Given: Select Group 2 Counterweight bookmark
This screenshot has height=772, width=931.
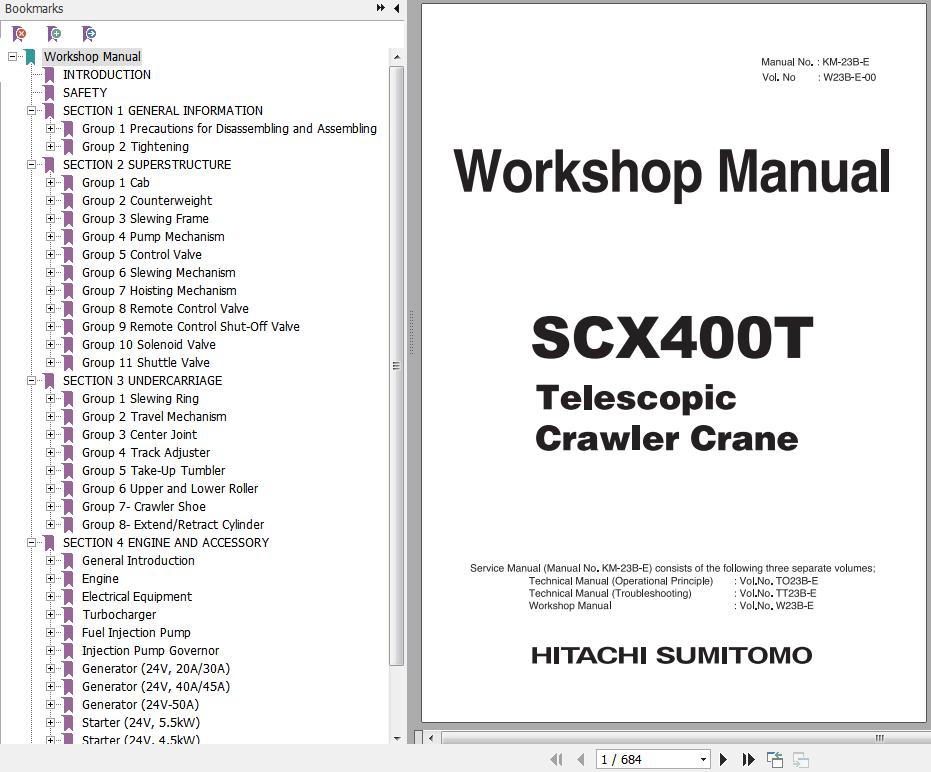Looking at the screenshot, I should 147,201.
